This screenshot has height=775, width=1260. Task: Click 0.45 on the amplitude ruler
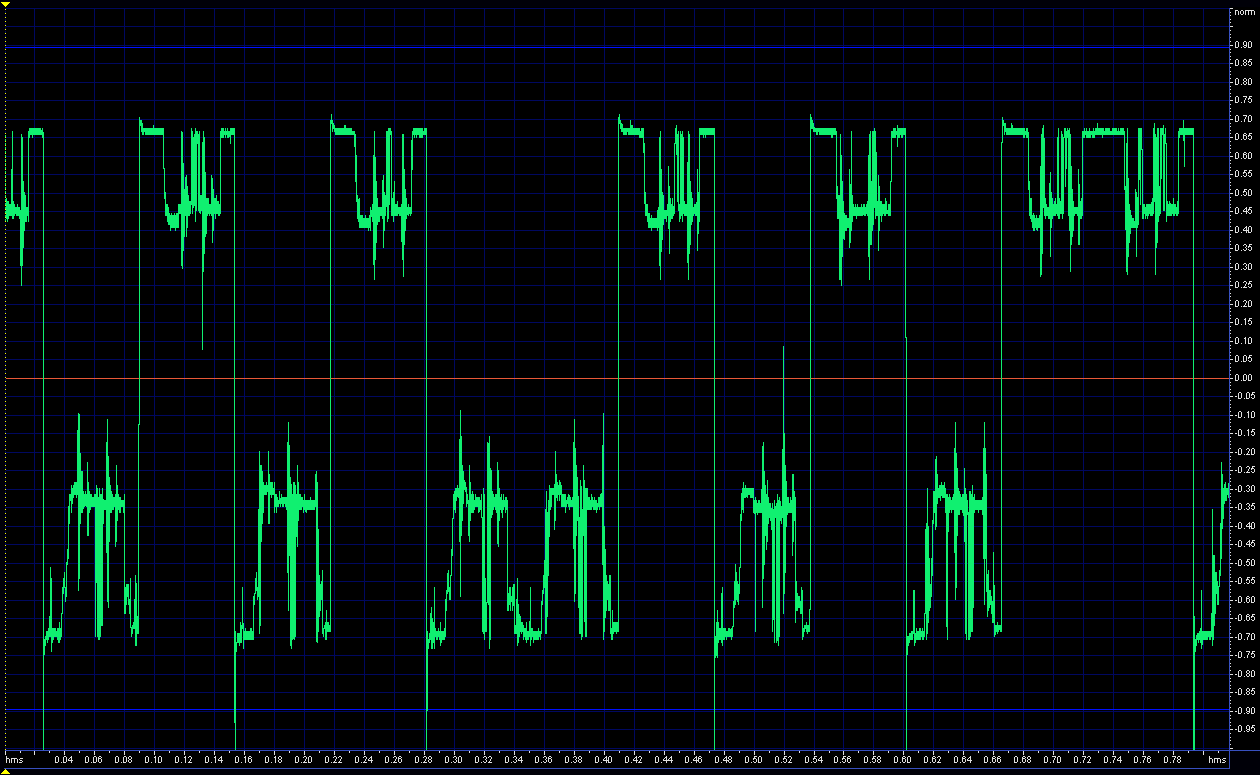[1245, 211]
